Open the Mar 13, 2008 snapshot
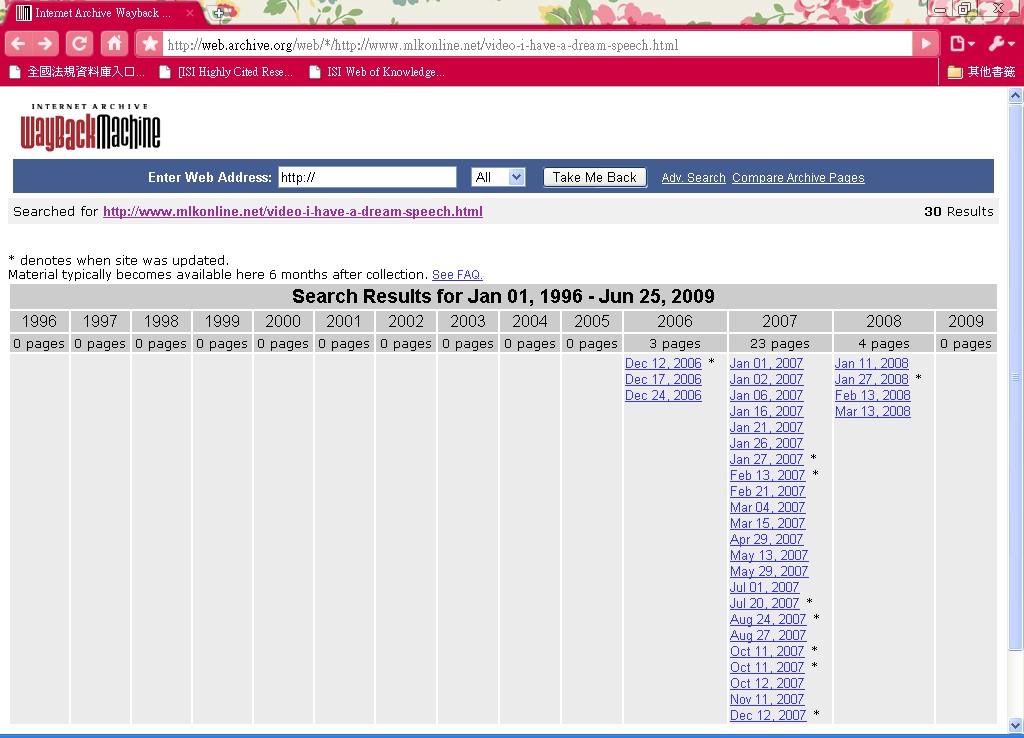This screenshot has height=738, width=1024. pos(872,411)
